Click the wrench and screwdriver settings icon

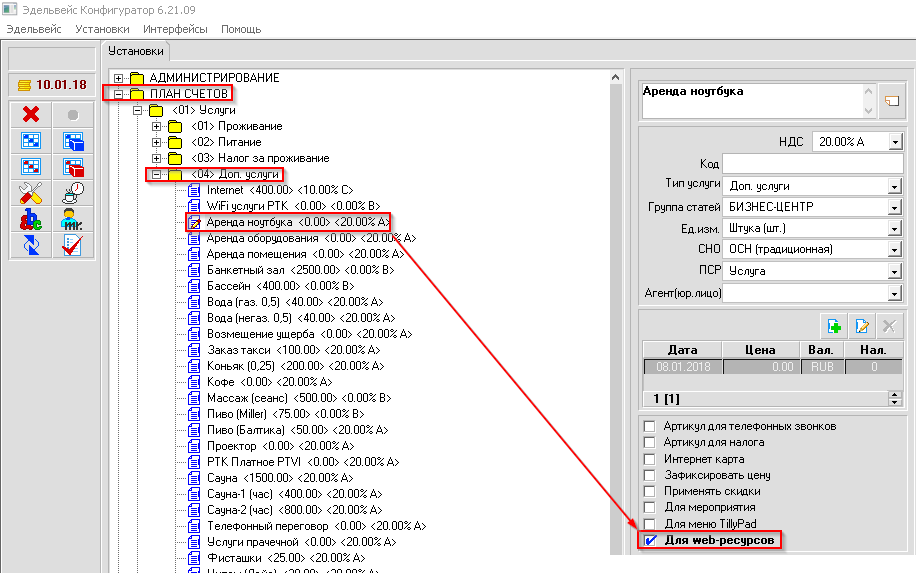coord(30,192)
